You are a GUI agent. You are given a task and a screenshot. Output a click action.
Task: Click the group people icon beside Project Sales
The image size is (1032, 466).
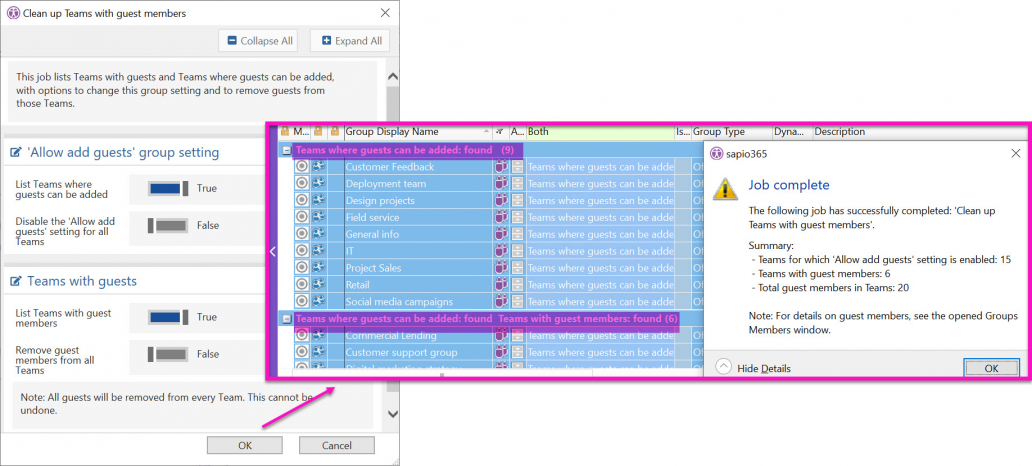pos(319,268)
